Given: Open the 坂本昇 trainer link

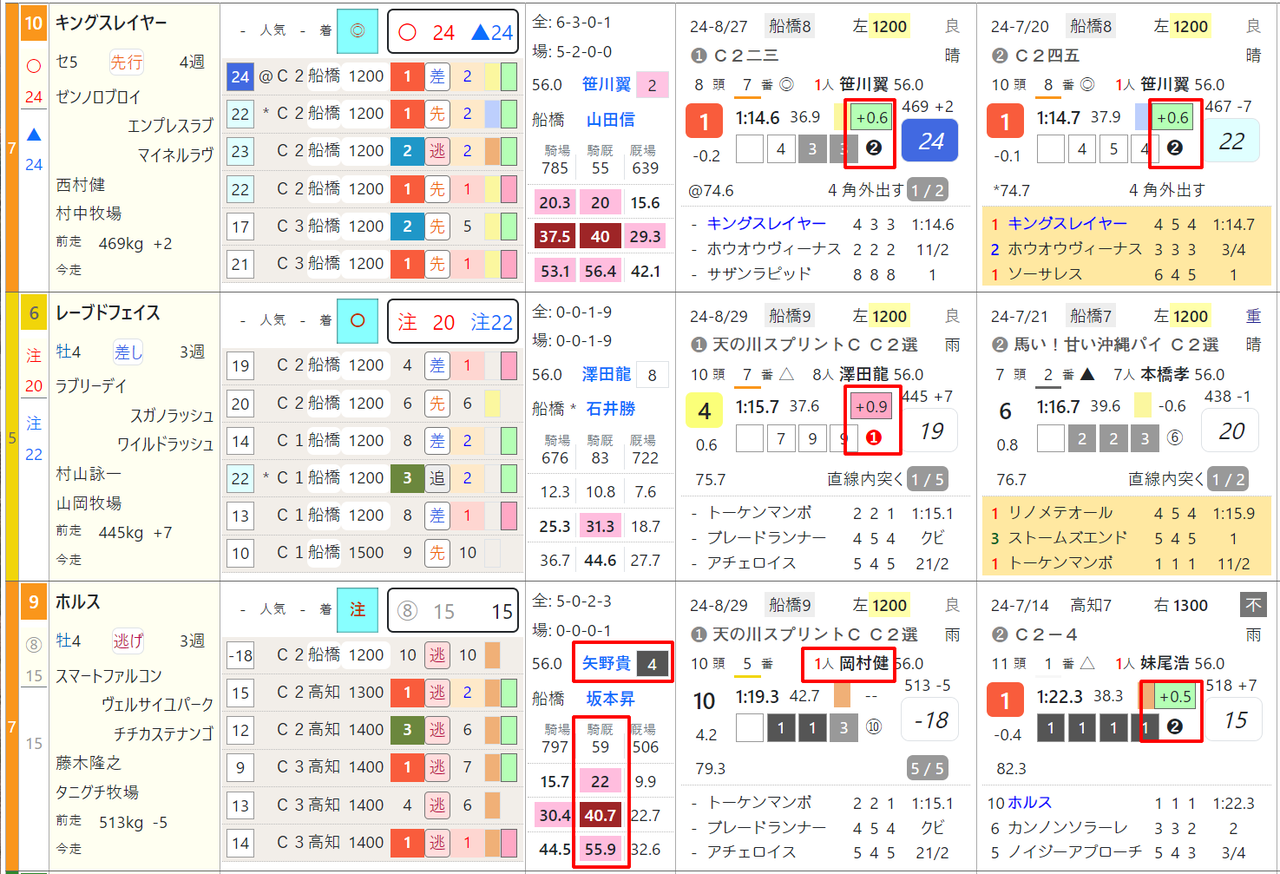Looking at the screenshot, I should tap(612, 698).
